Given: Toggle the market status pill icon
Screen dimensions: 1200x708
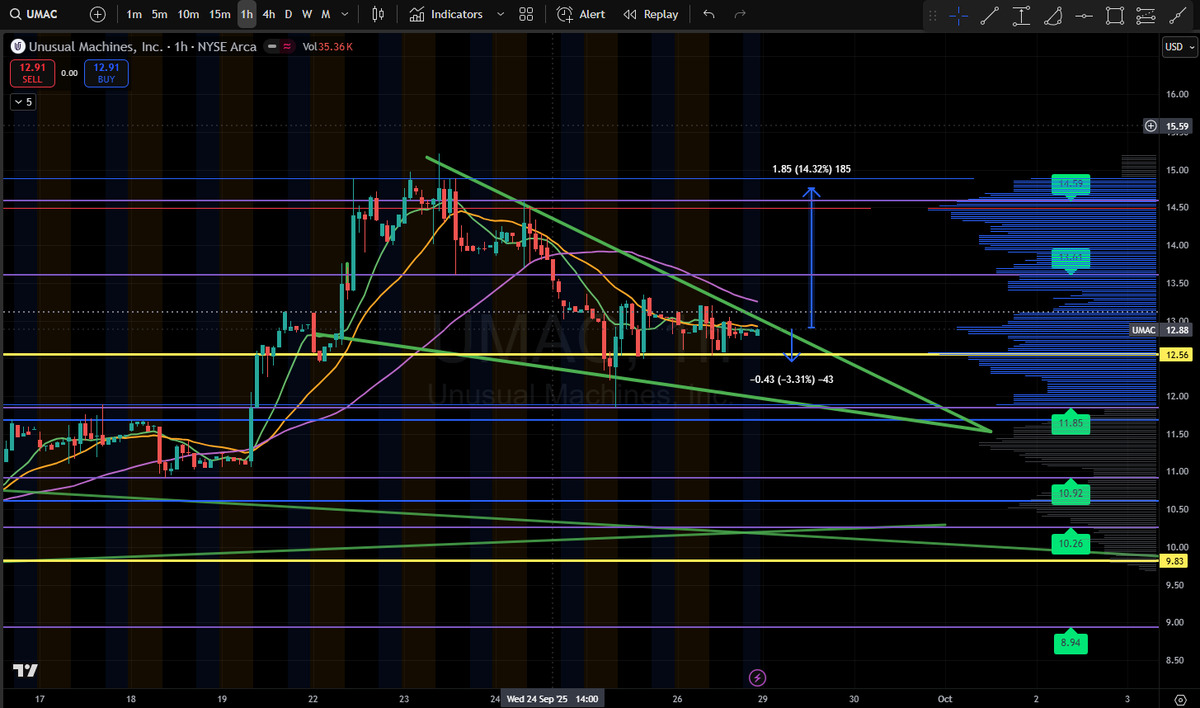Looking at the screenshot, I should 277,47.
